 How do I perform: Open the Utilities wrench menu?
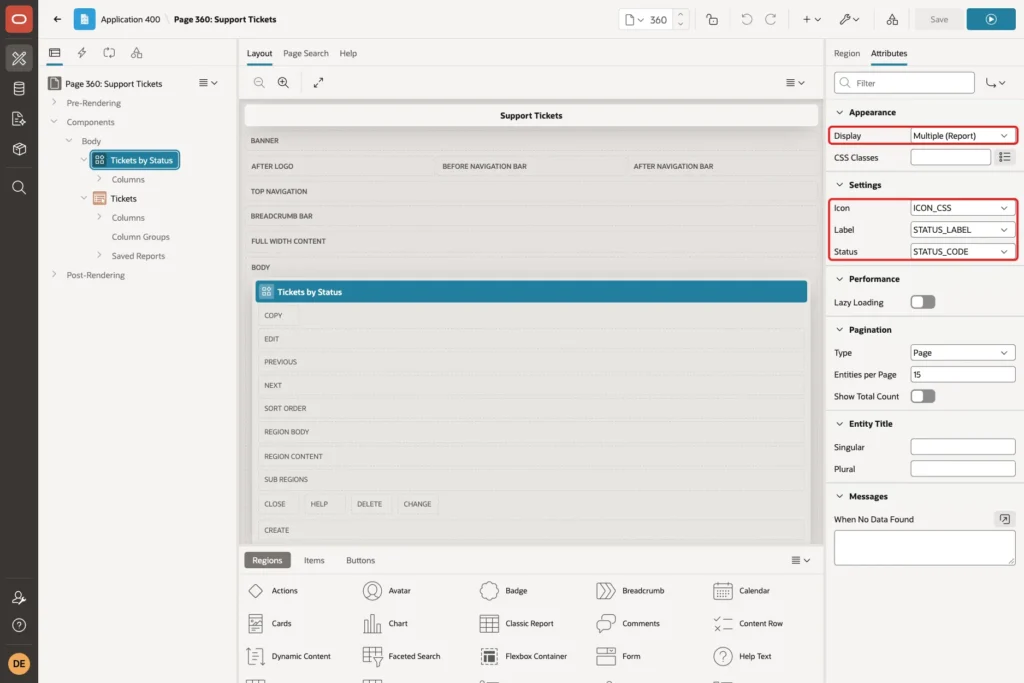[x=850, y=20]
